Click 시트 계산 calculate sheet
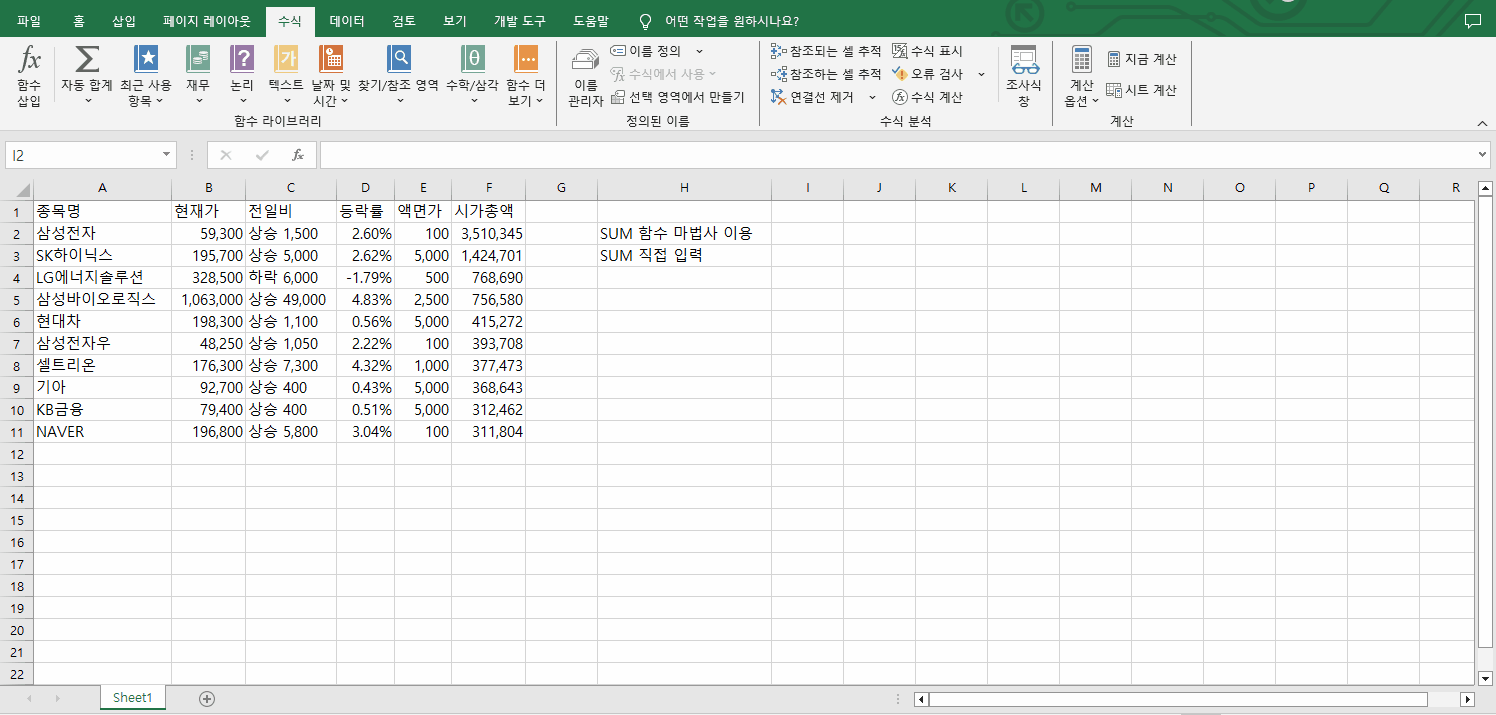Screen dimensions: 1496x715 pyautogui.click(x=1142, y=90)
